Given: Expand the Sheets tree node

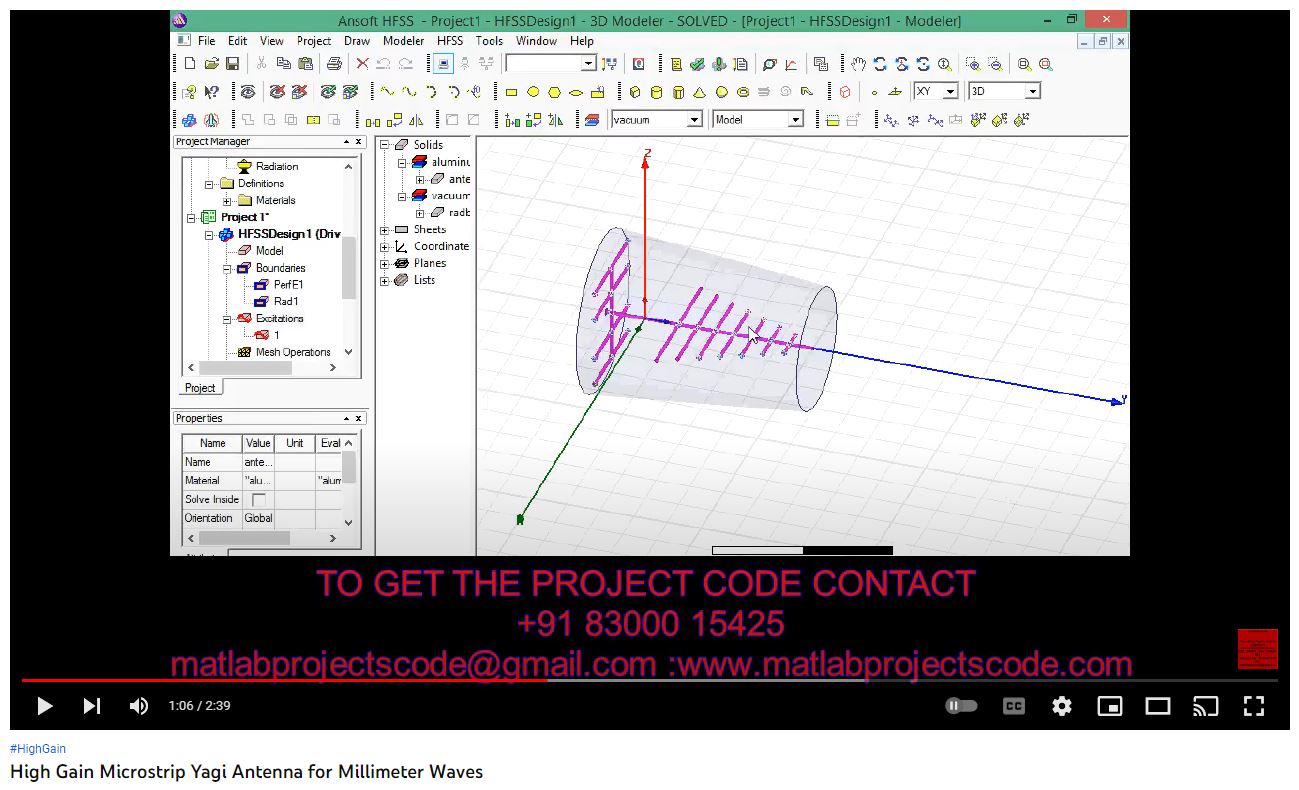Looking at the screenshot, I should coord(385,230).
